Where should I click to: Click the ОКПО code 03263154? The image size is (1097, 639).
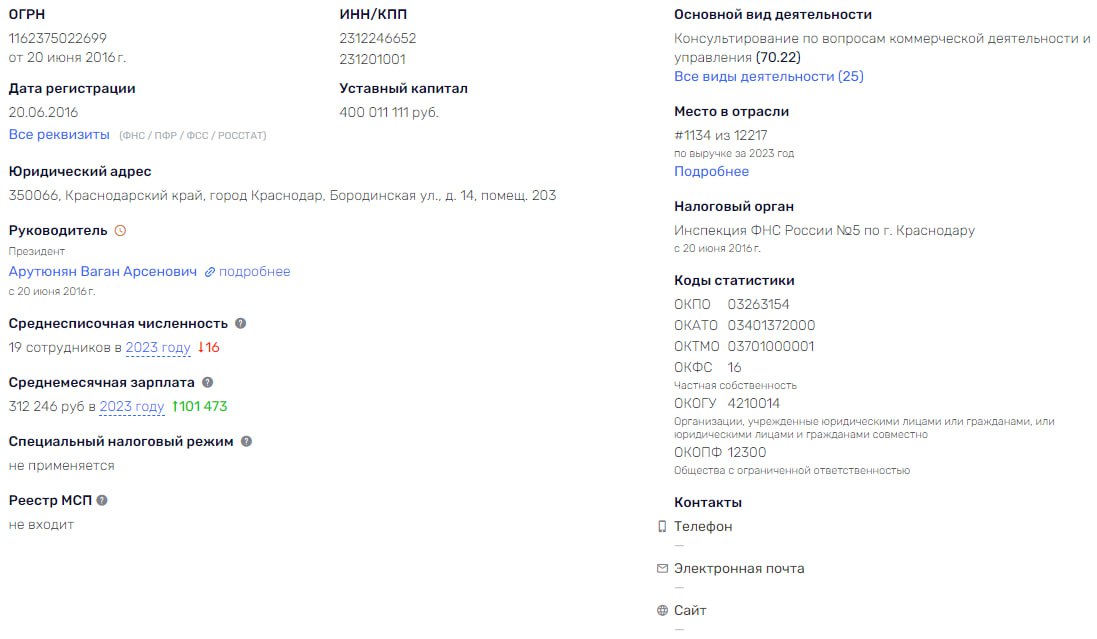[758, 304]
